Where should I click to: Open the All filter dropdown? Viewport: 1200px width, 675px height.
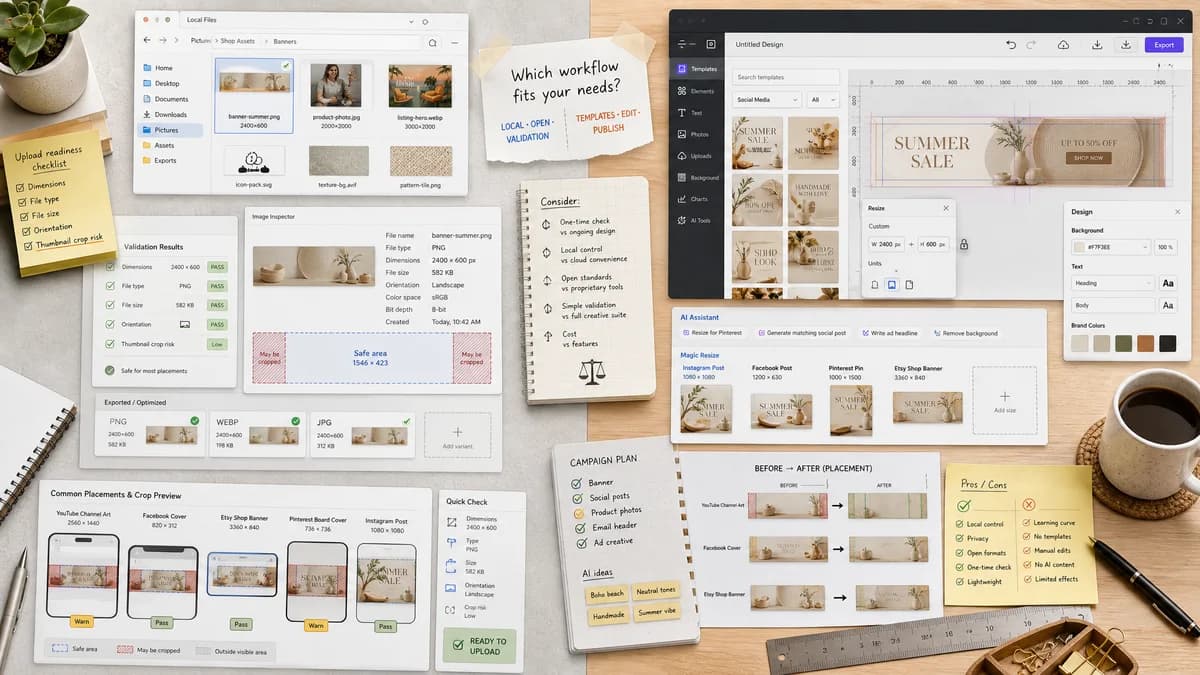[x=823, y=100]
